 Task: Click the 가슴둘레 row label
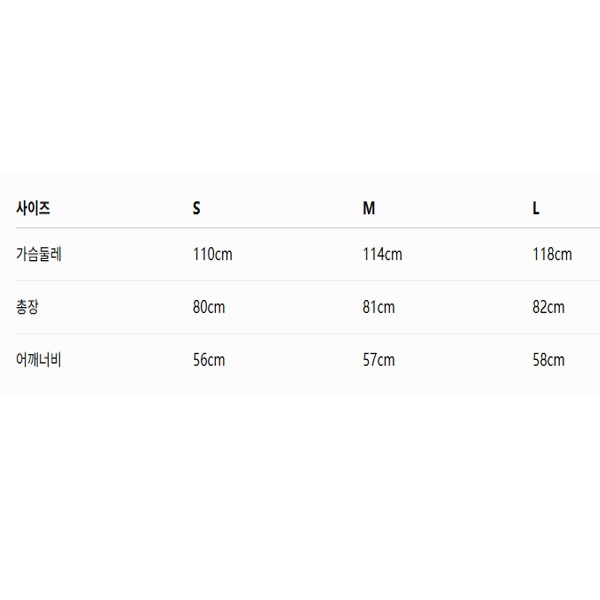pyautogui.click(x=39, y=254)
